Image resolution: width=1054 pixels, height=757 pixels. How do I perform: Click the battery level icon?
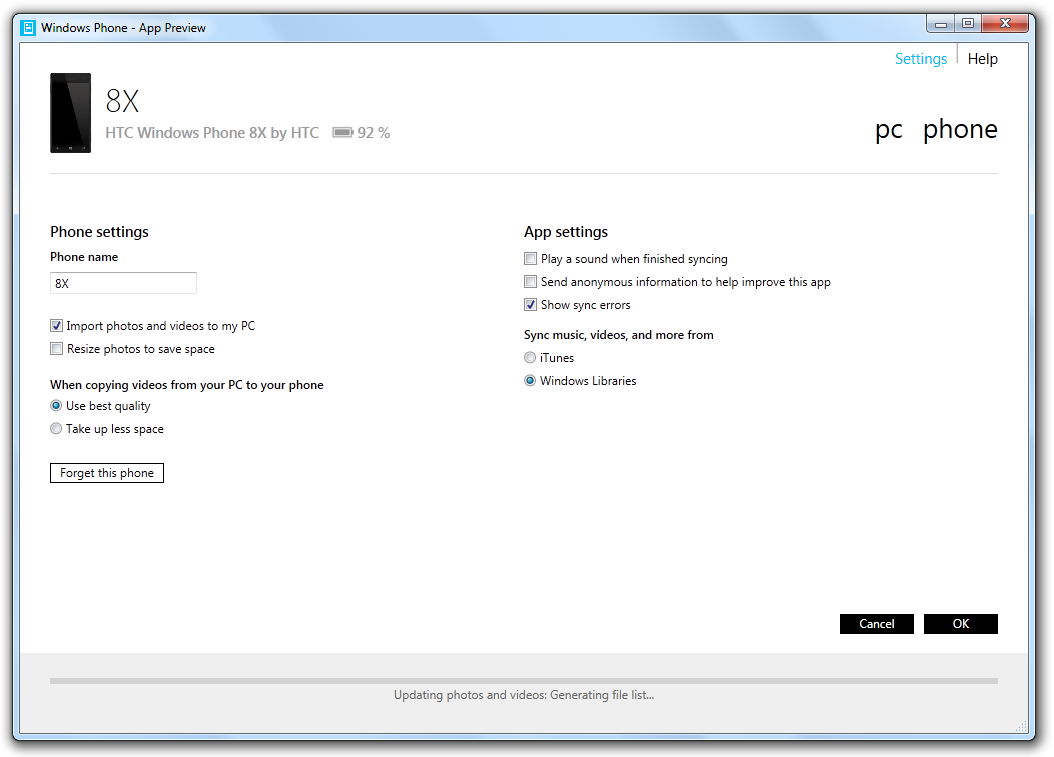tap(343, 132)
